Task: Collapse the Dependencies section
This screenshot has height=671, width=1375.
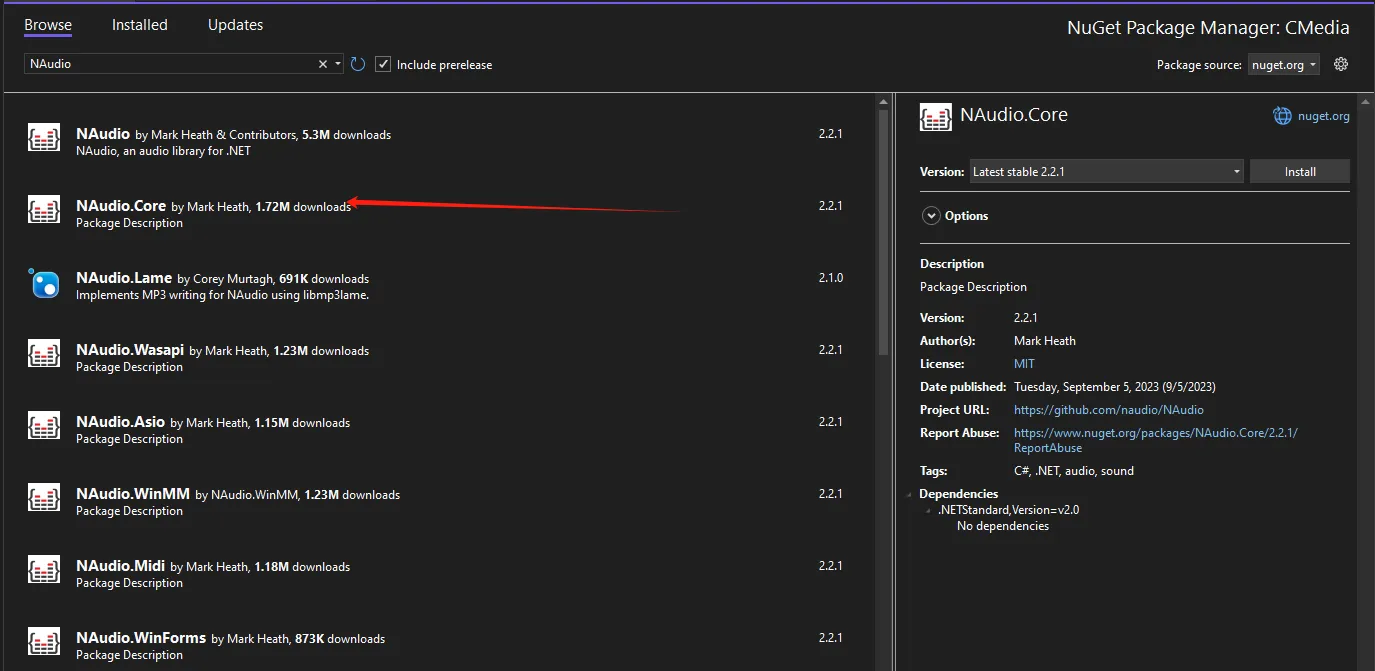Action: [x=910, y=494]
